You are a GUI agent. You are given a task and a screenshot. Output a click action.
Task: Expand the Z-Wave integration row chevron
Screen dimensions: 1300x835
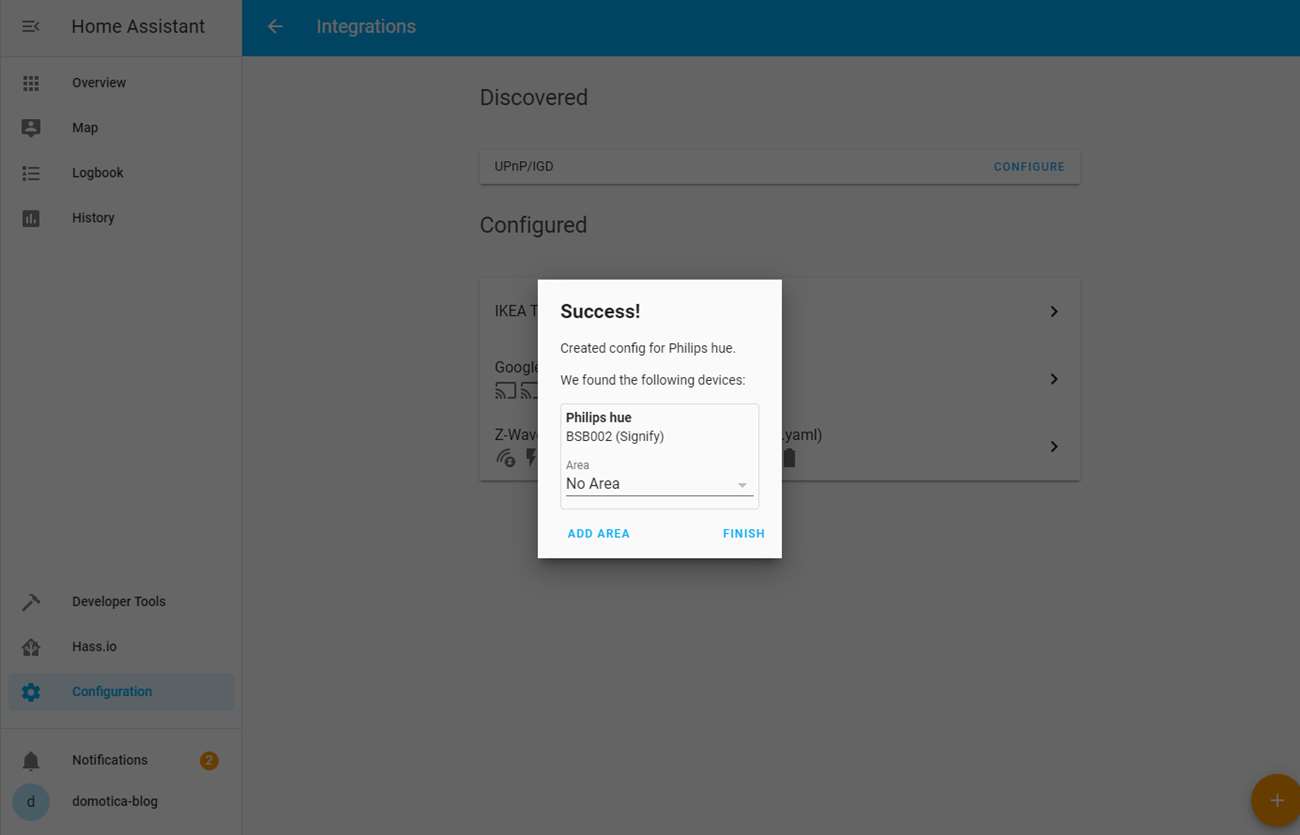click(x=1054, y=447)
